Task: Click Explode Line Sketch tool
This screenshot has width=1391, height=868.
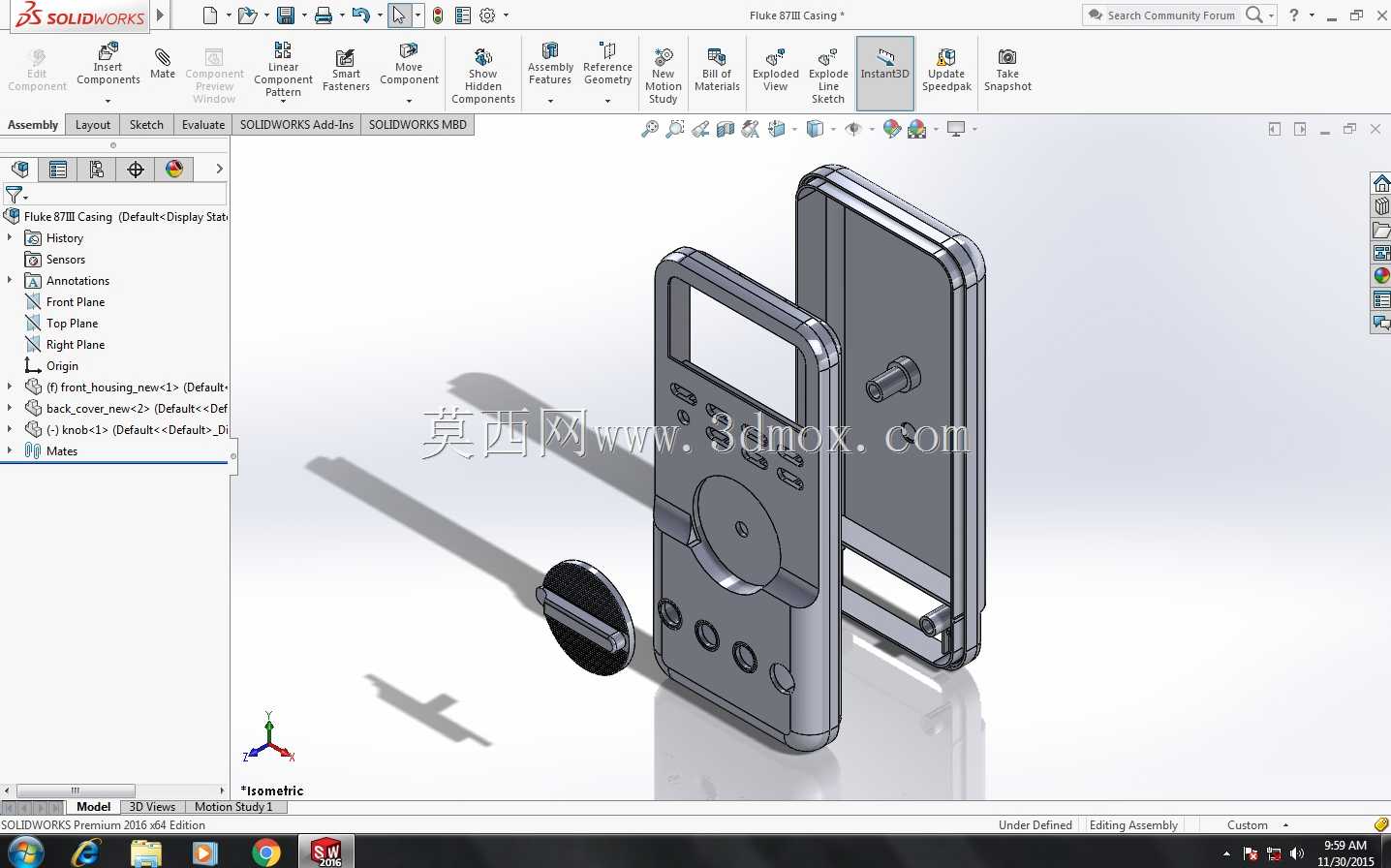Action: coord(828,76)
